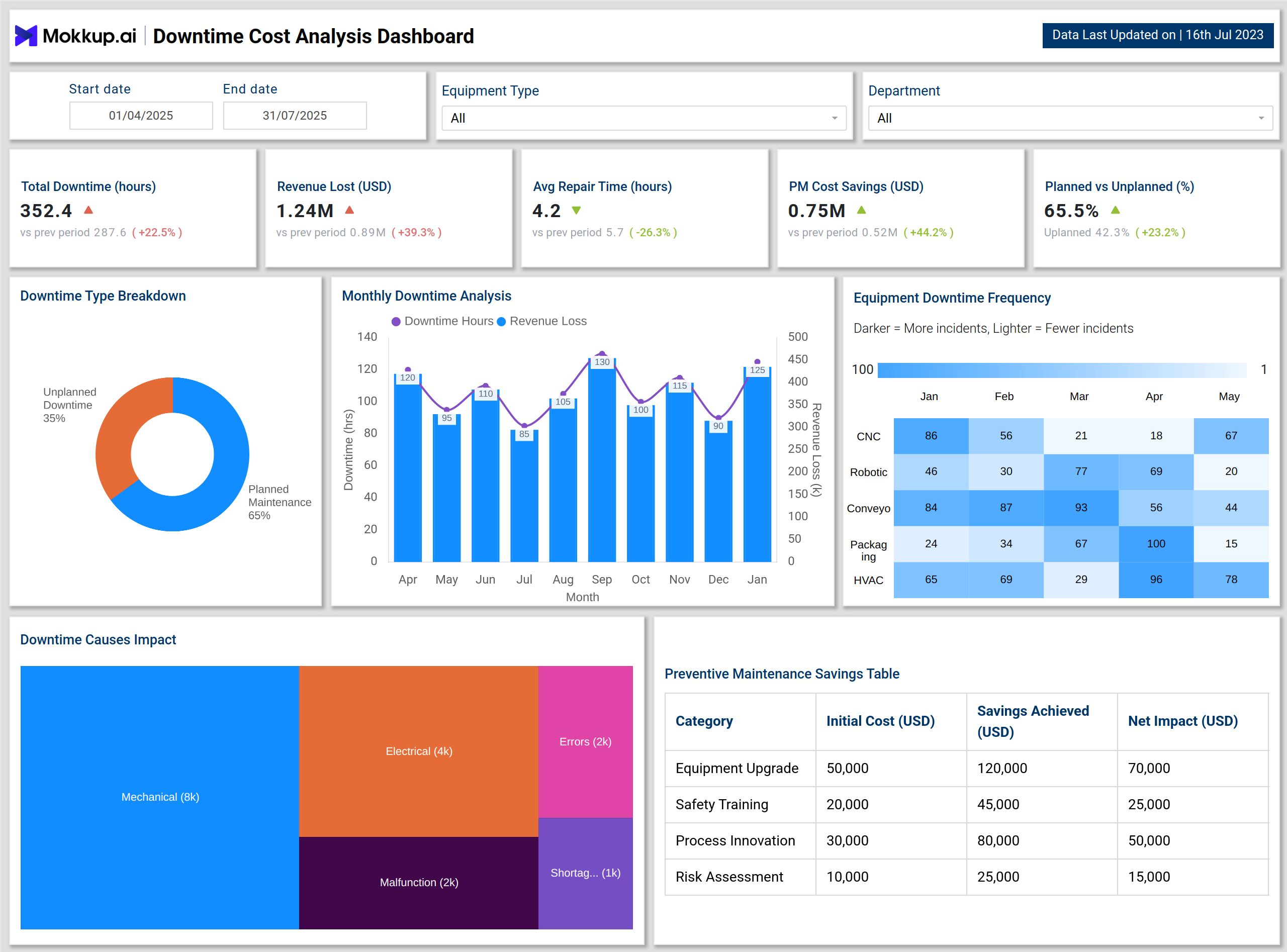
Task: Click the Downtime Causes Impact heading
Action: [98, 640]
